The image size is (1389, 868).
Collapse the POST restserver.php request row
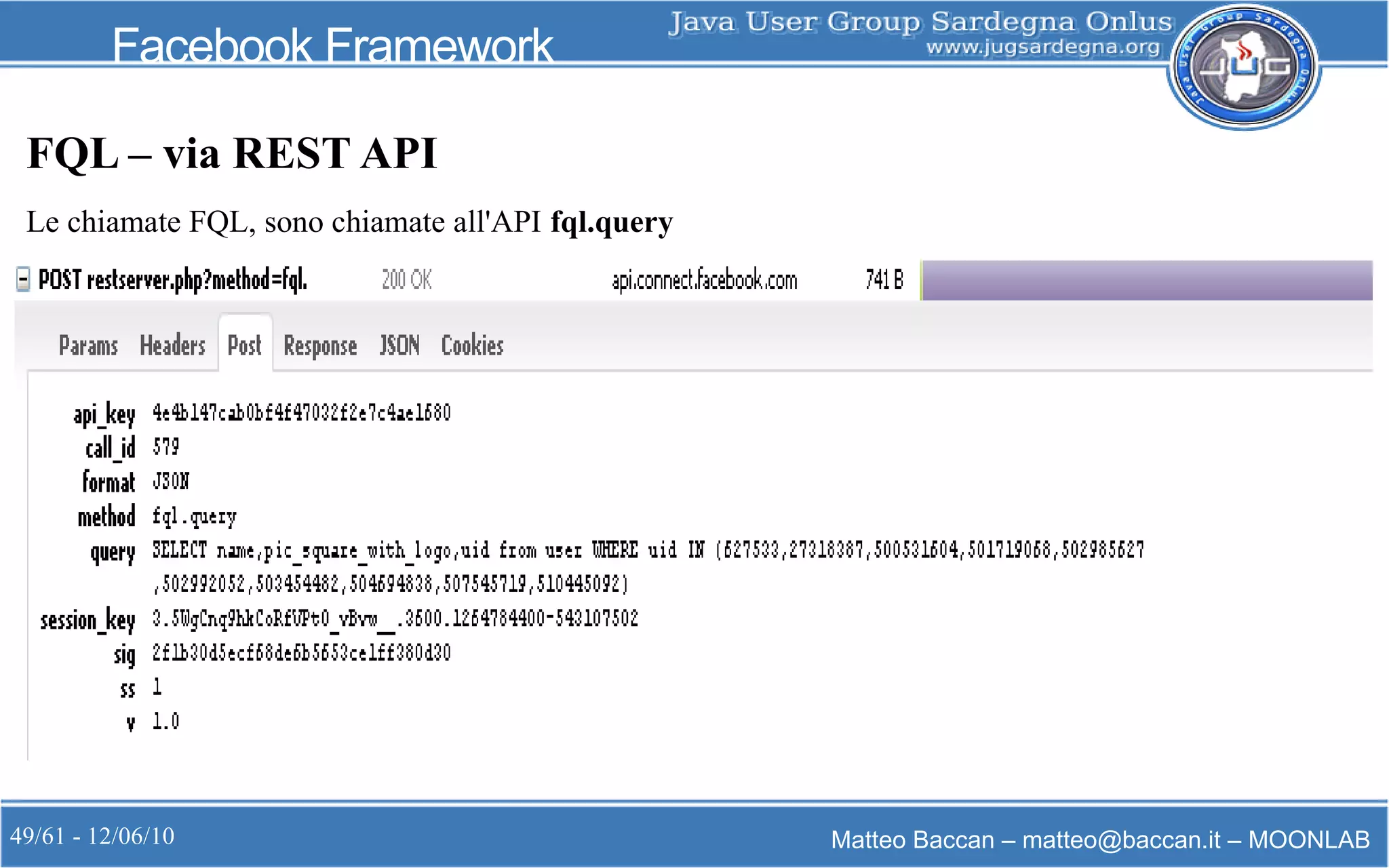pos(23,279)
